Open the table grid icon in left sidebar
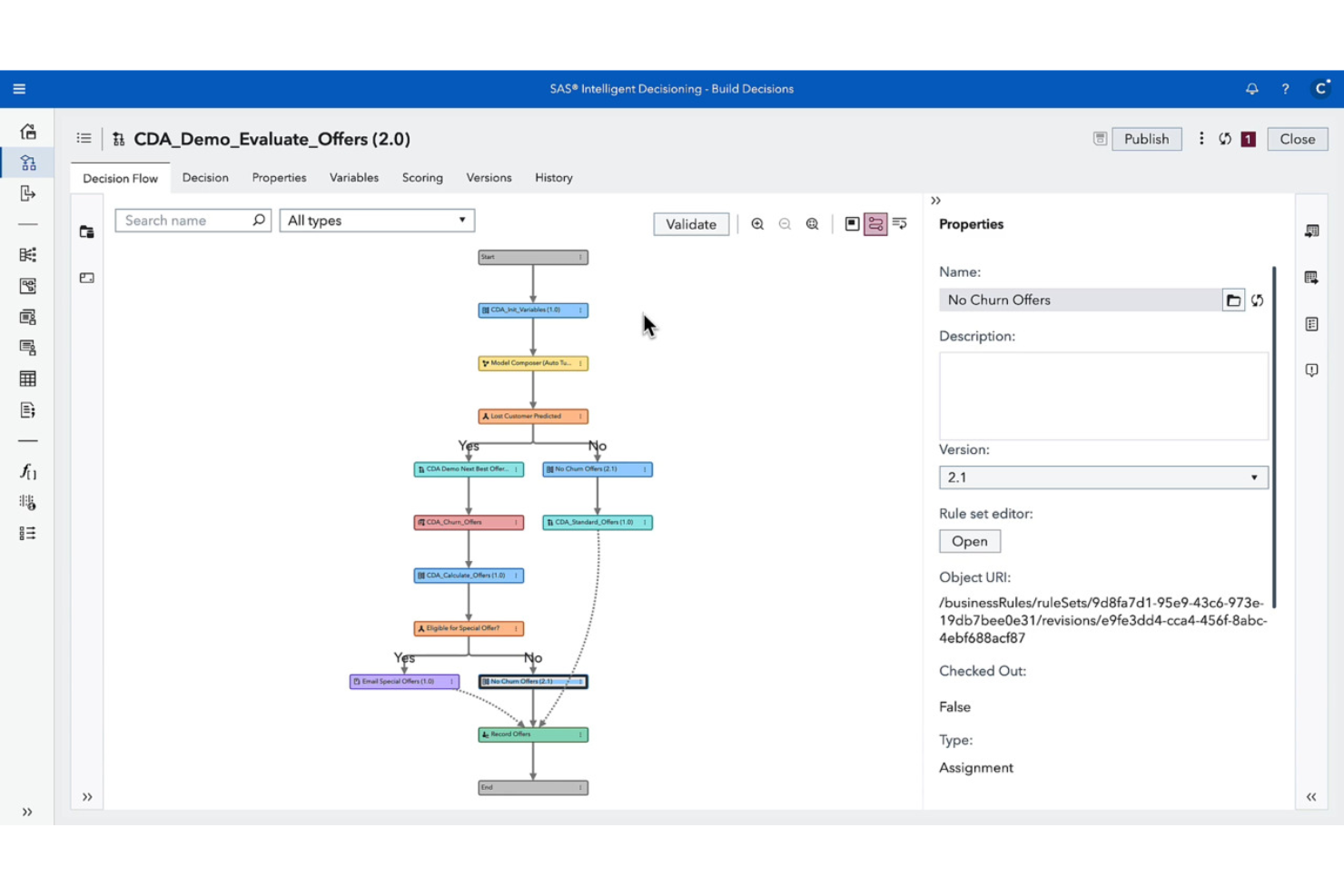 28,379
